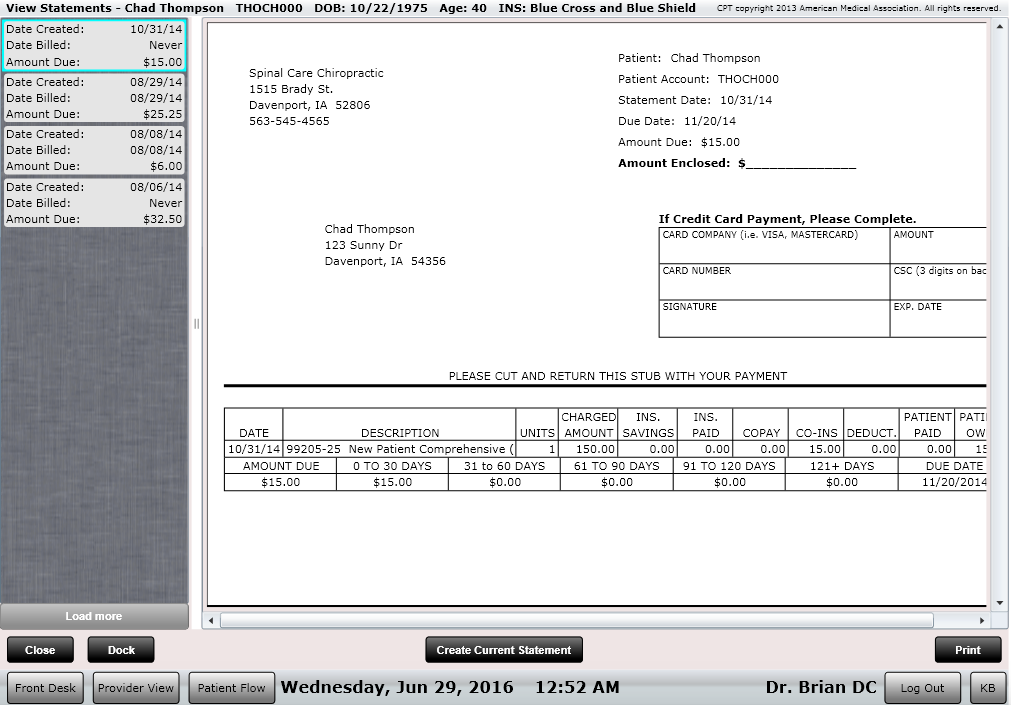View the 08/08/14 statement with $6.00 due

(x=95, y=150)
